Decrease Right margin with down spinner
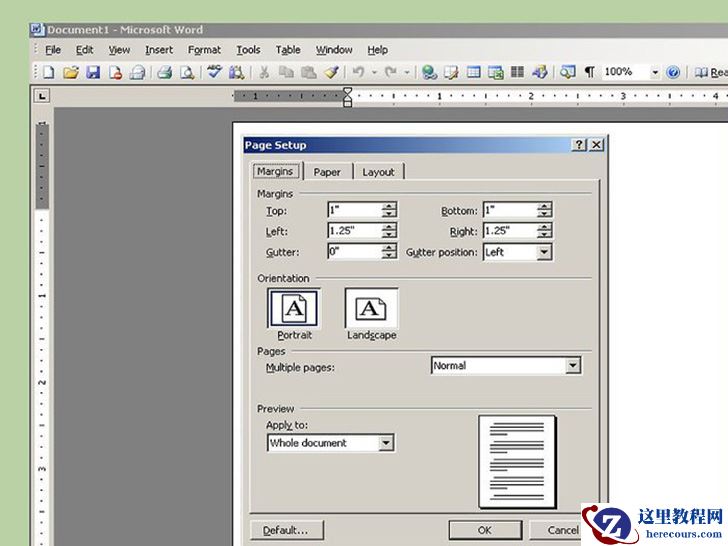 point(545,234)
